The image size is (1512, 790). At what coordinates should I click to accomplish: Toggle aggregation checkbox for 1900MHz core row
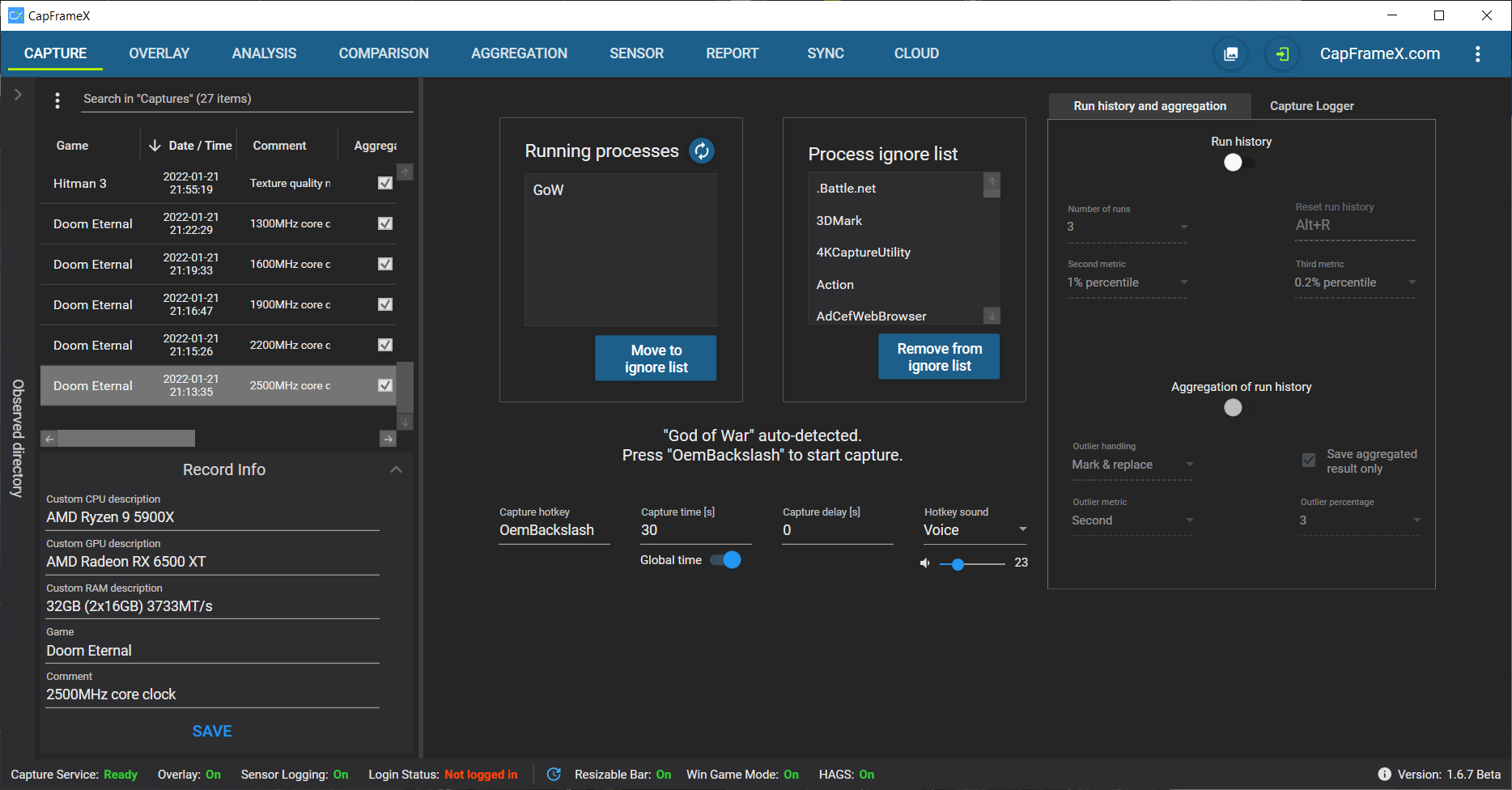click(x=385, y=304)
